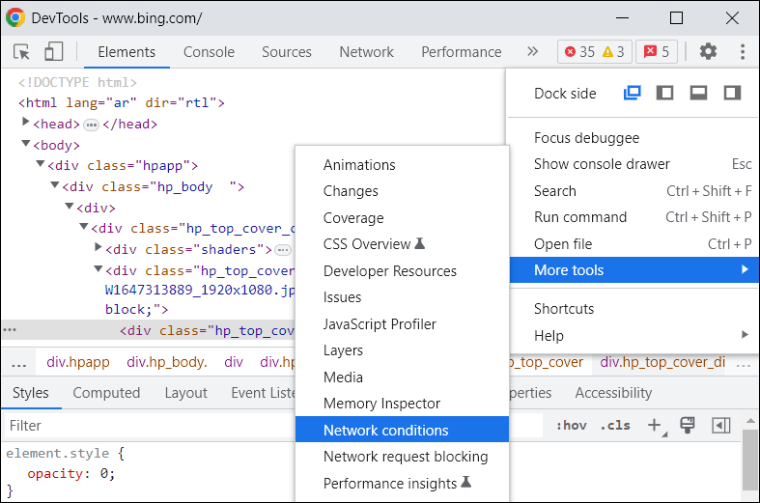Click Focus debuggee menu item
760x503 pixels.
[x=634, y=138]
